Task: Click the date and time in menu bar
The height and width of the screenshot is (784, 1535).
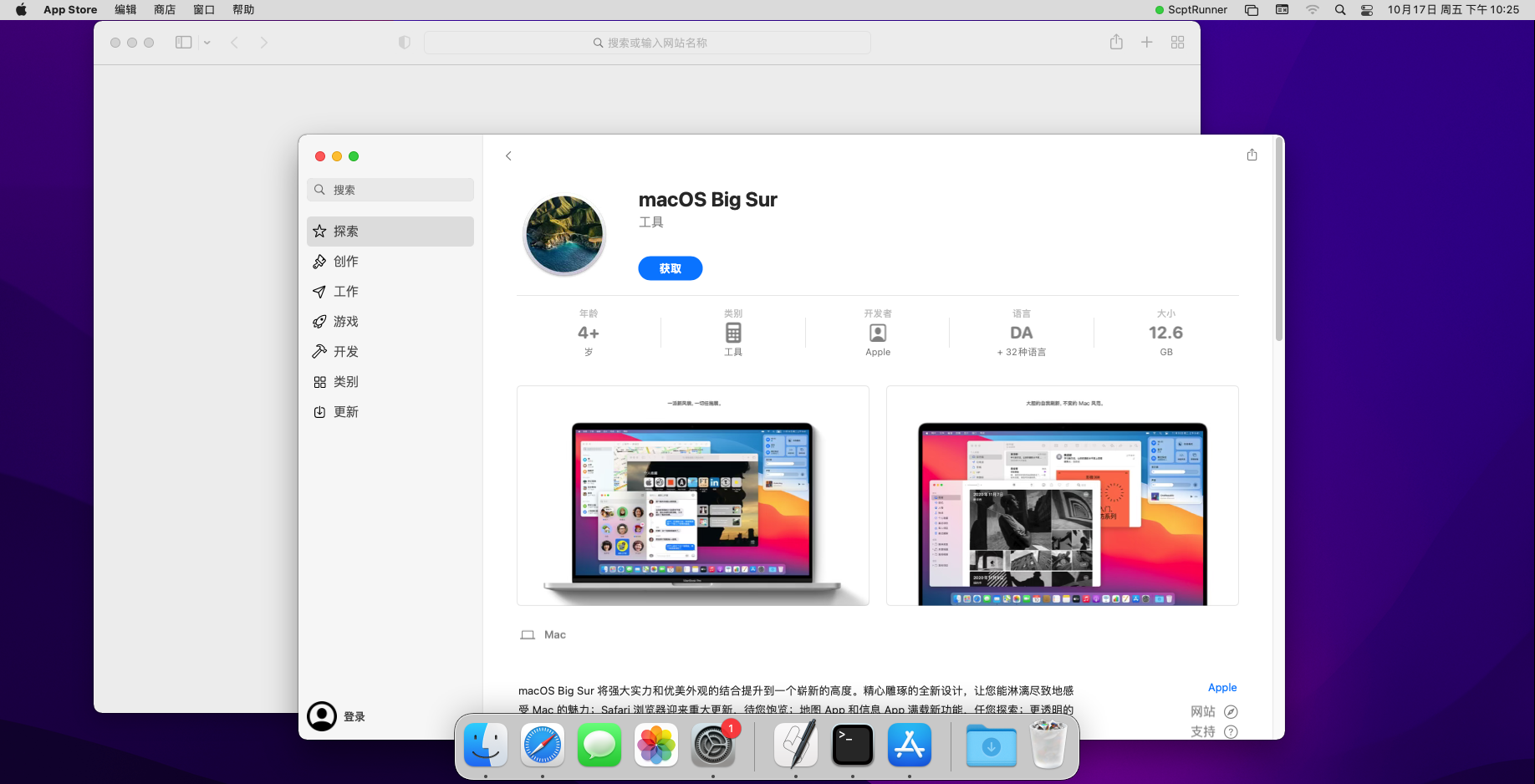Action: tap(1453, 10)
